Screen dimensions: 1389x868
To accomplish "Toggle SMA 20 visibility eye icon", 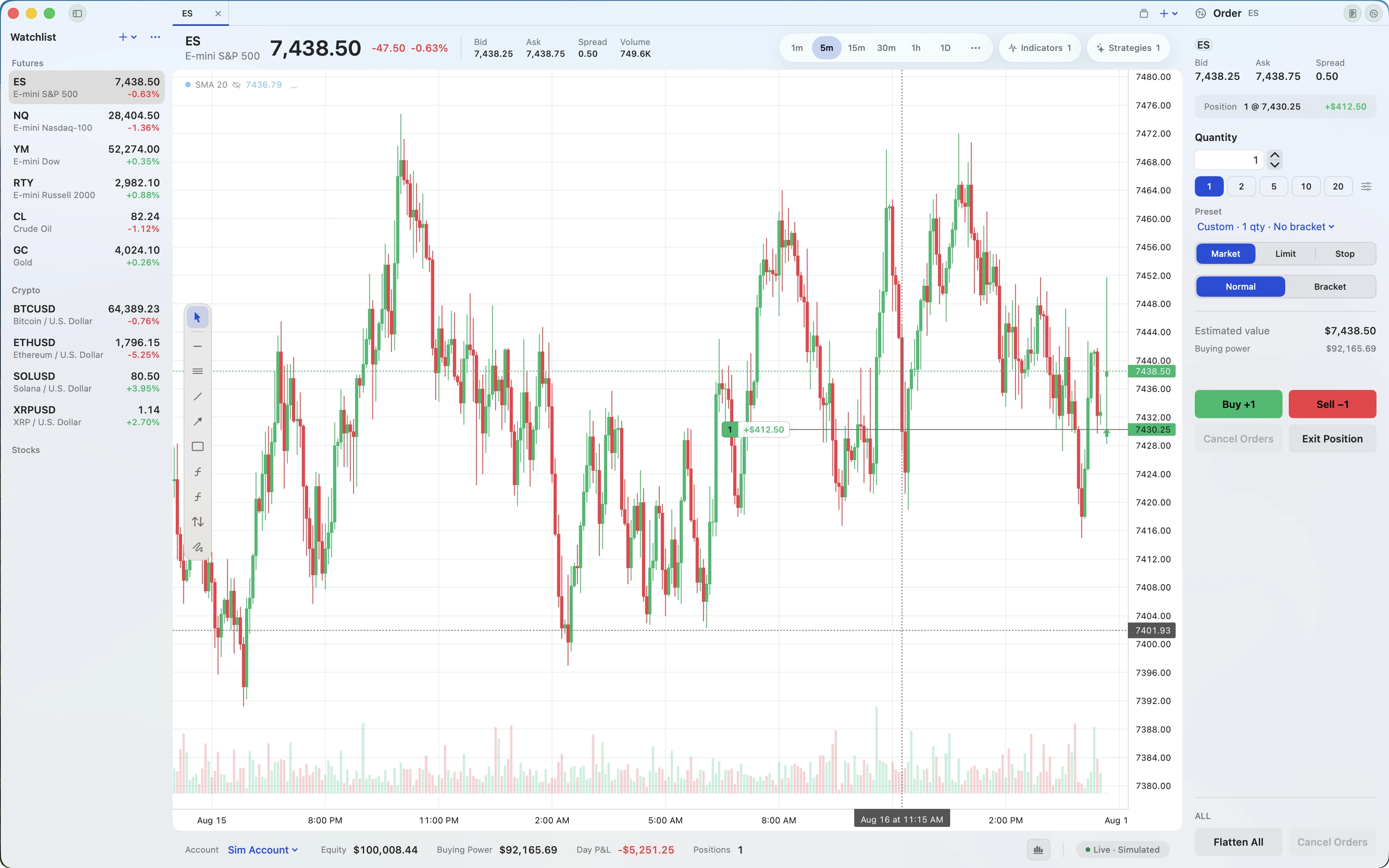I will click(x=237, y=85).
